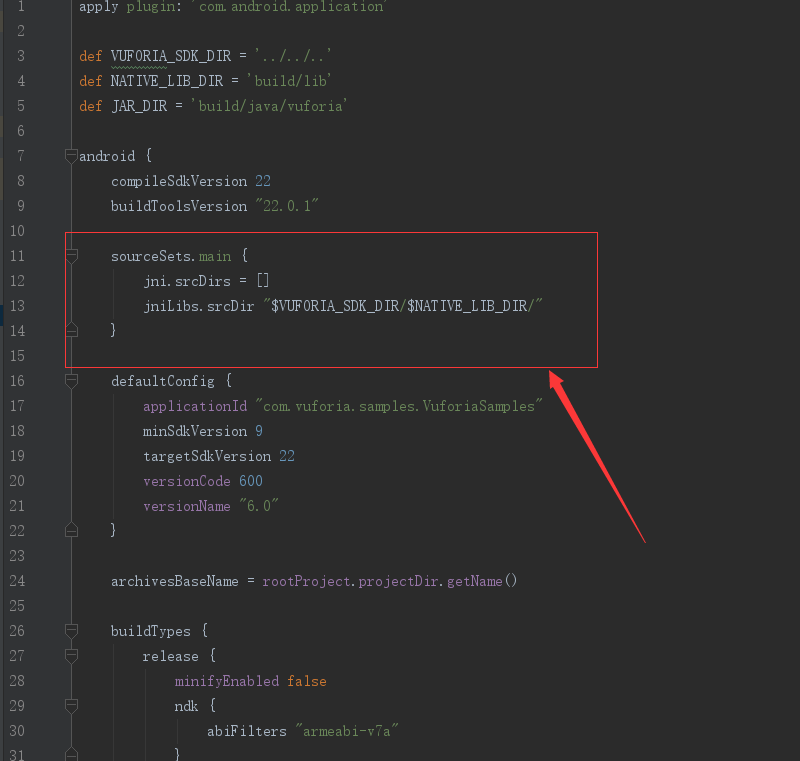Image resolution: width=800 pixels, height=761 pixels.
Task: Click line number 24 in the gutter
Action: click(x=17, y=581)
